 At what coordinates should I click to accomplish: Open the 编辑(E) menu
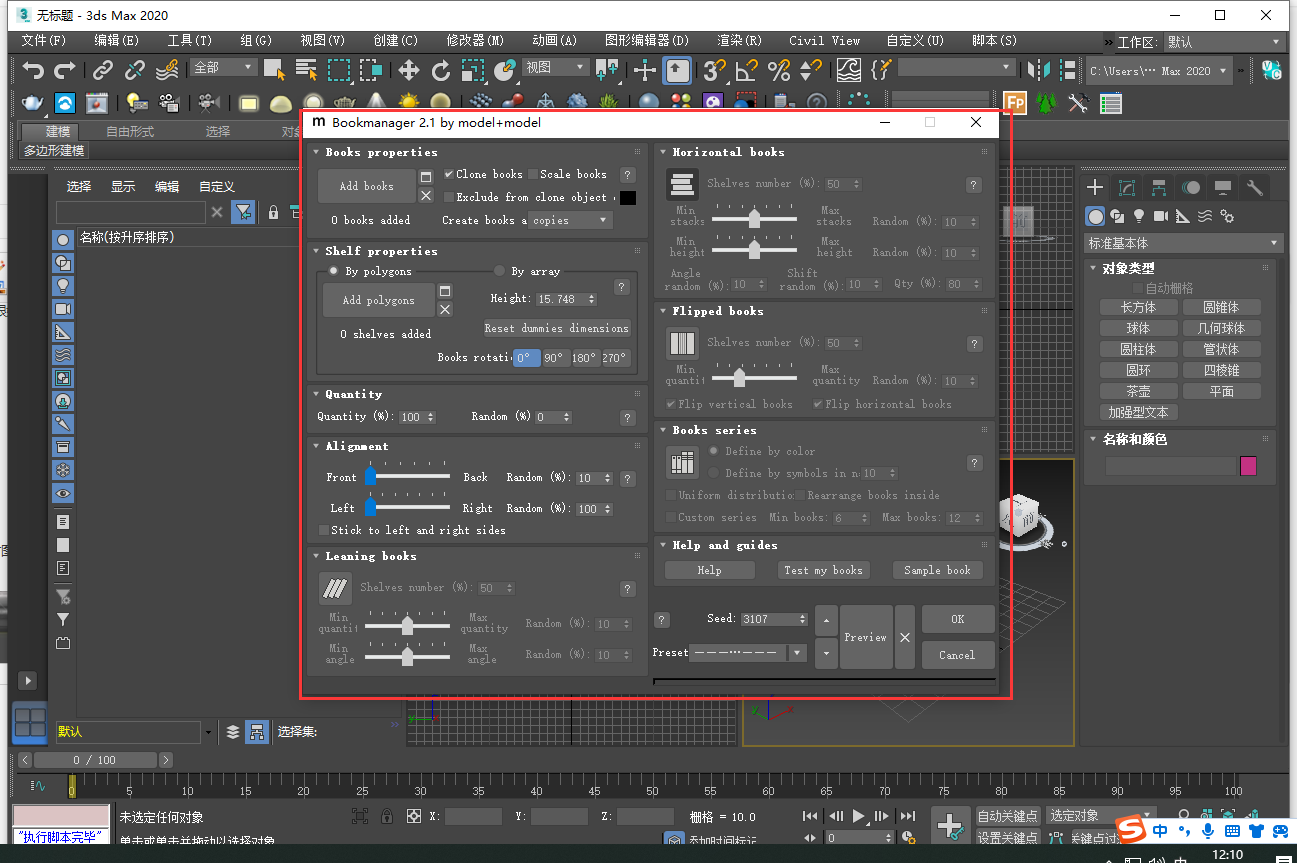(x=116, y=41)
